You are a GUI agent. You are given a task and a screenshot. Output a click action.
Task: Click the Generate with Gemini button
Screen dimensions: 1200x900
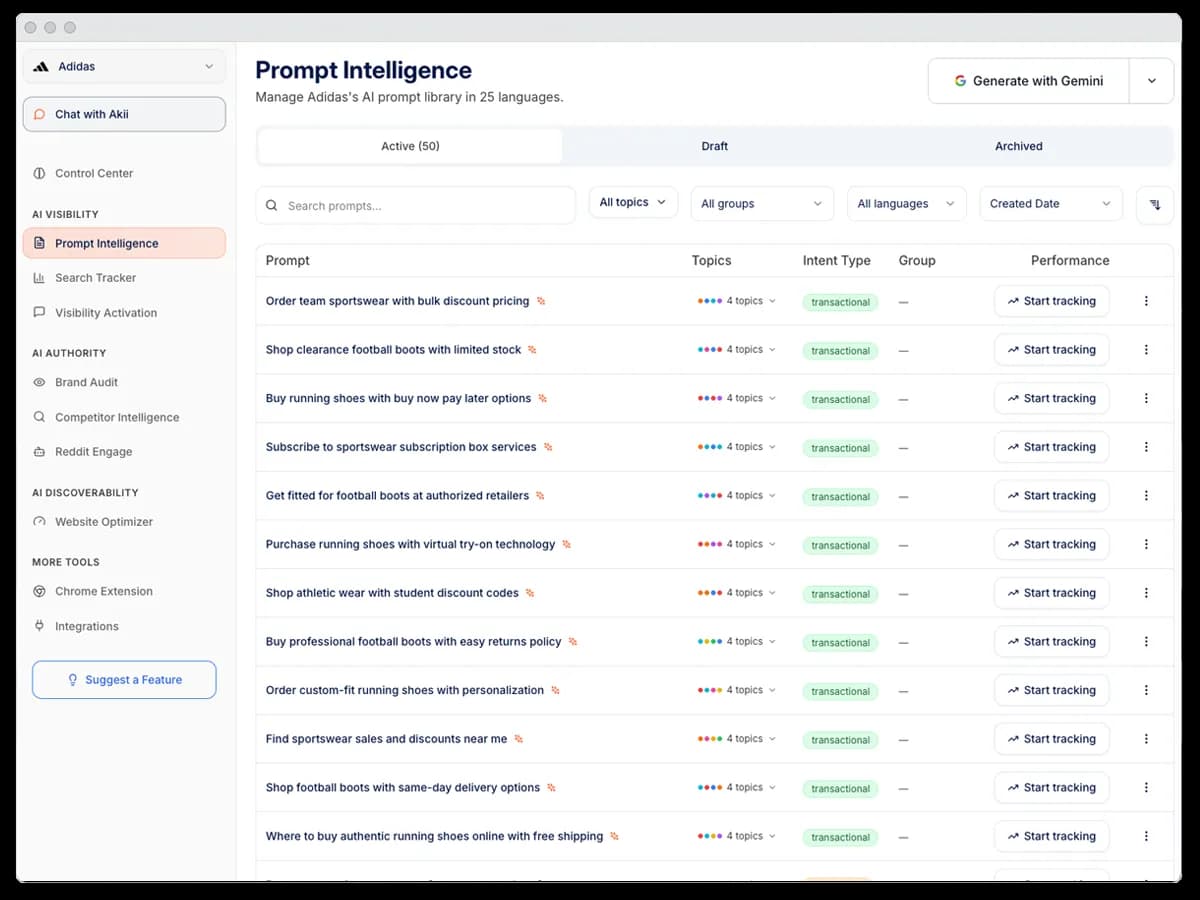pyautogui.click(x=1028, y=80)
